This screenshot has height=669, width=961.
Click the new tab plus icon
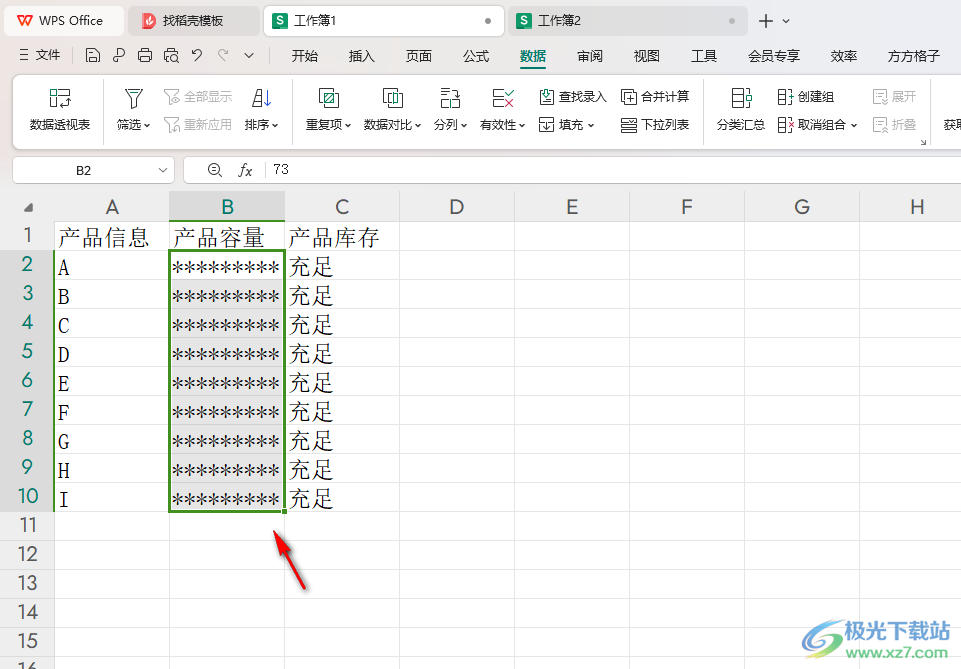765,21
